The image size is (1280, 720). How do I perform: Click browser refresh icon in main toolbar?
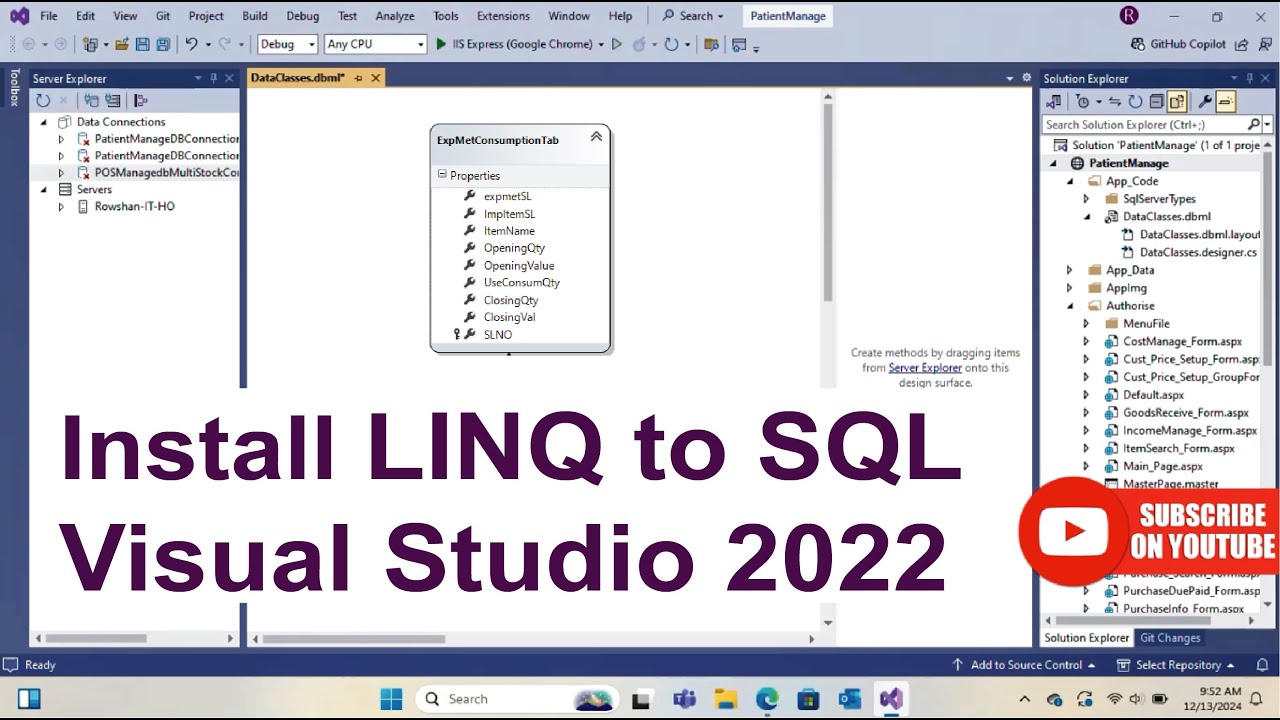click(671, 44)
